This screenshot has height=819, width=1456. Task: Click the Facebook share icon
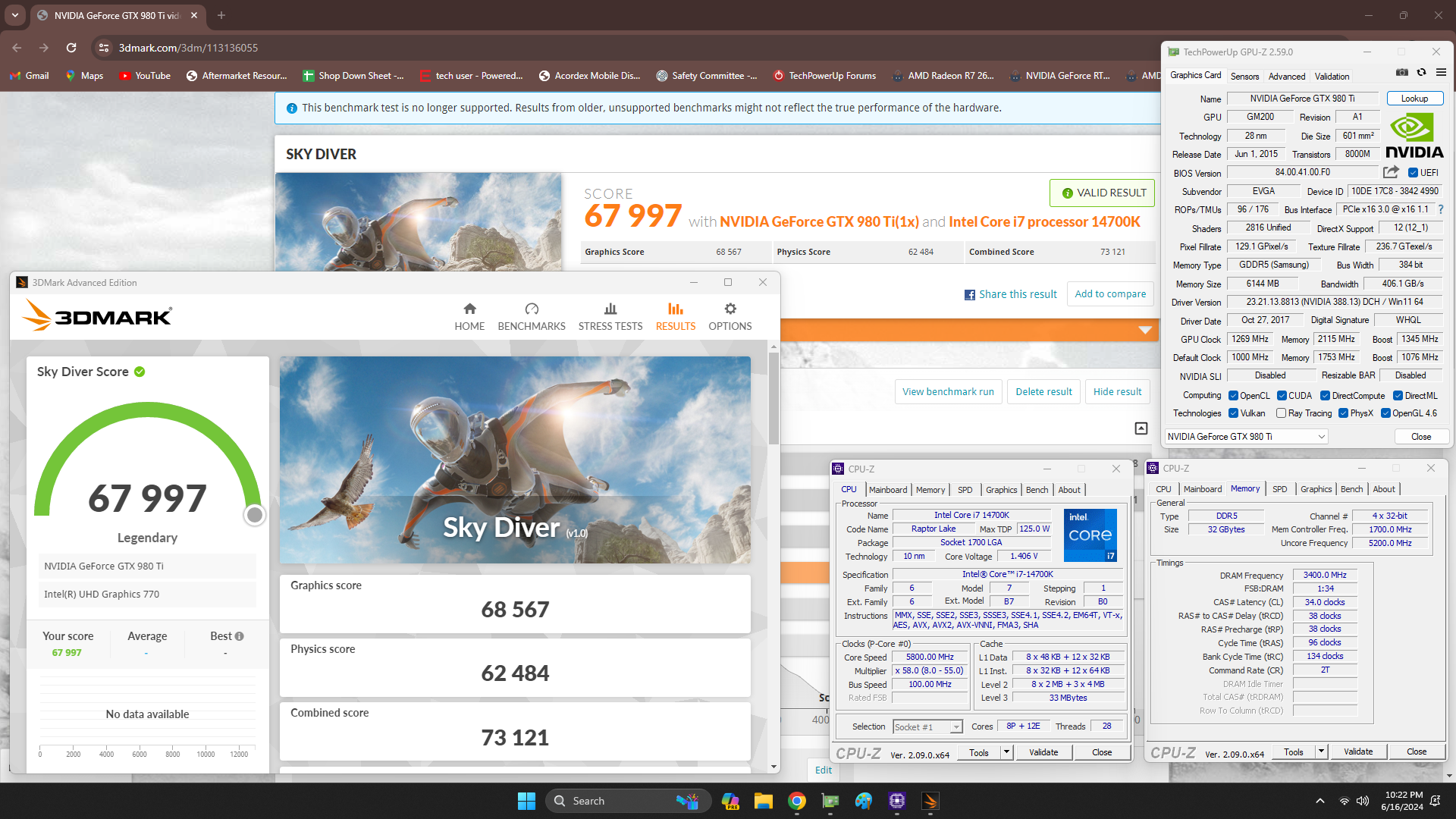coord(970,295)
